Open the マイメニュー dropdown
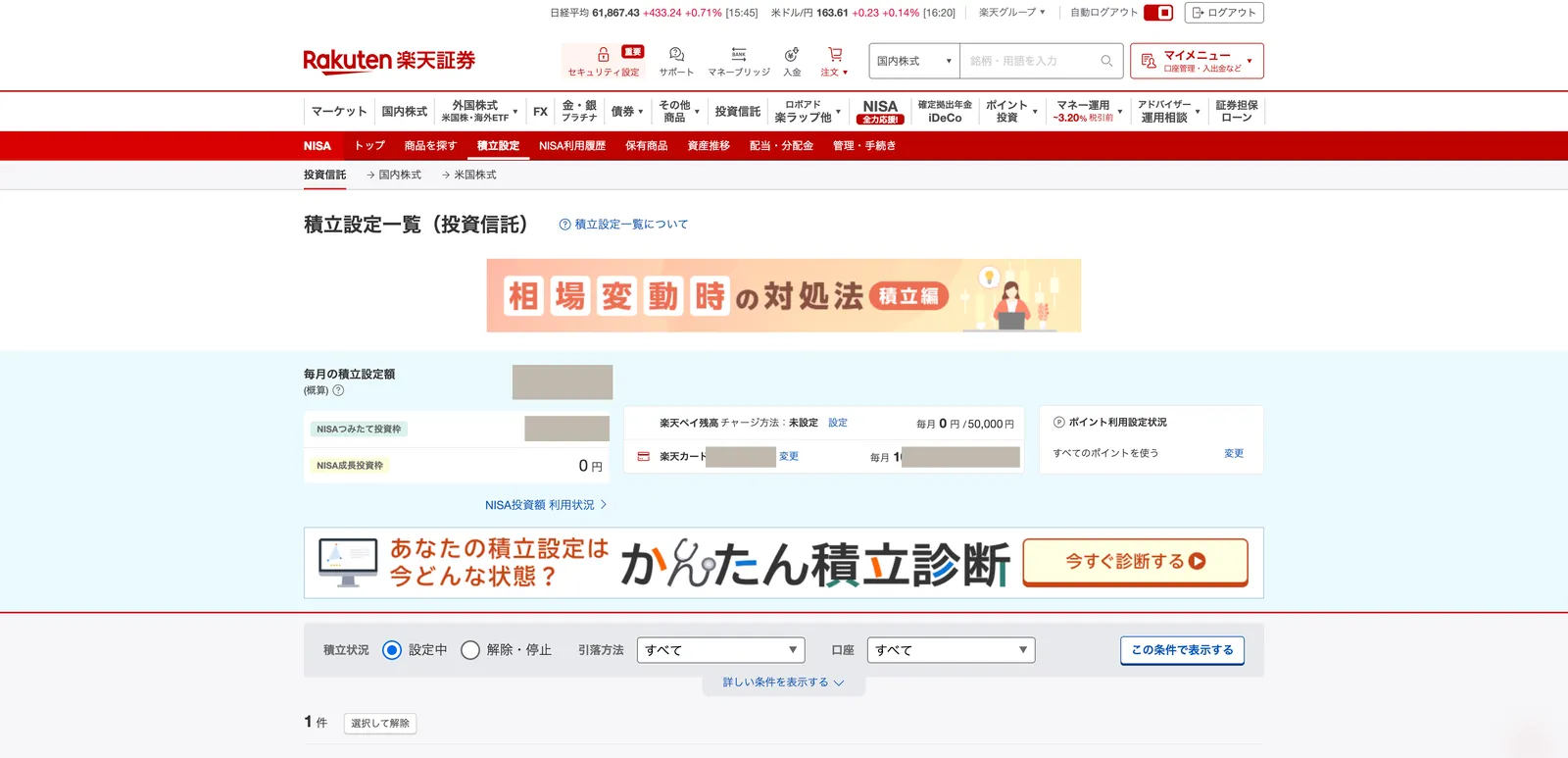 (1197, 61)
